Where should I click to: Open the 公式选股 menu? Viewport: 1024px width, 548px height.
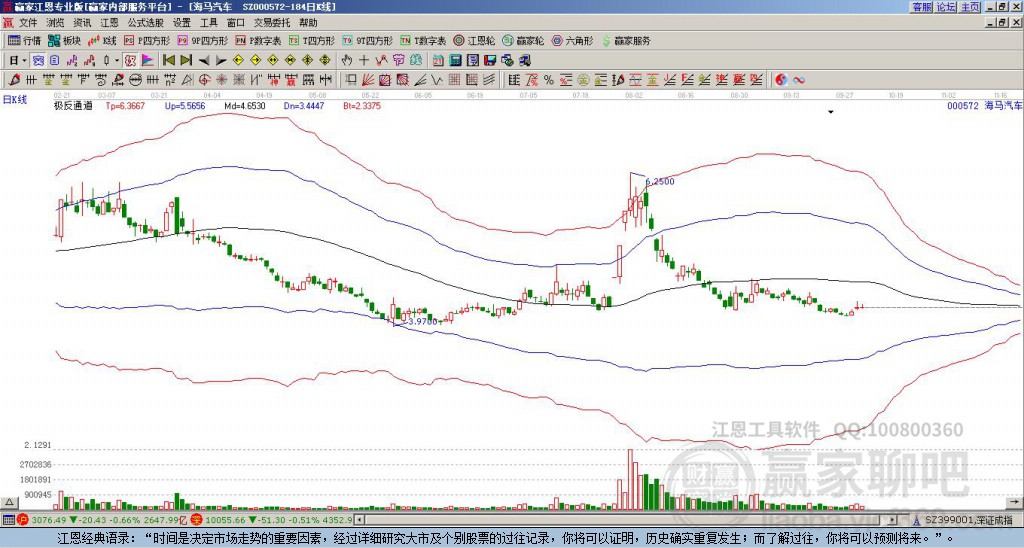146,23
